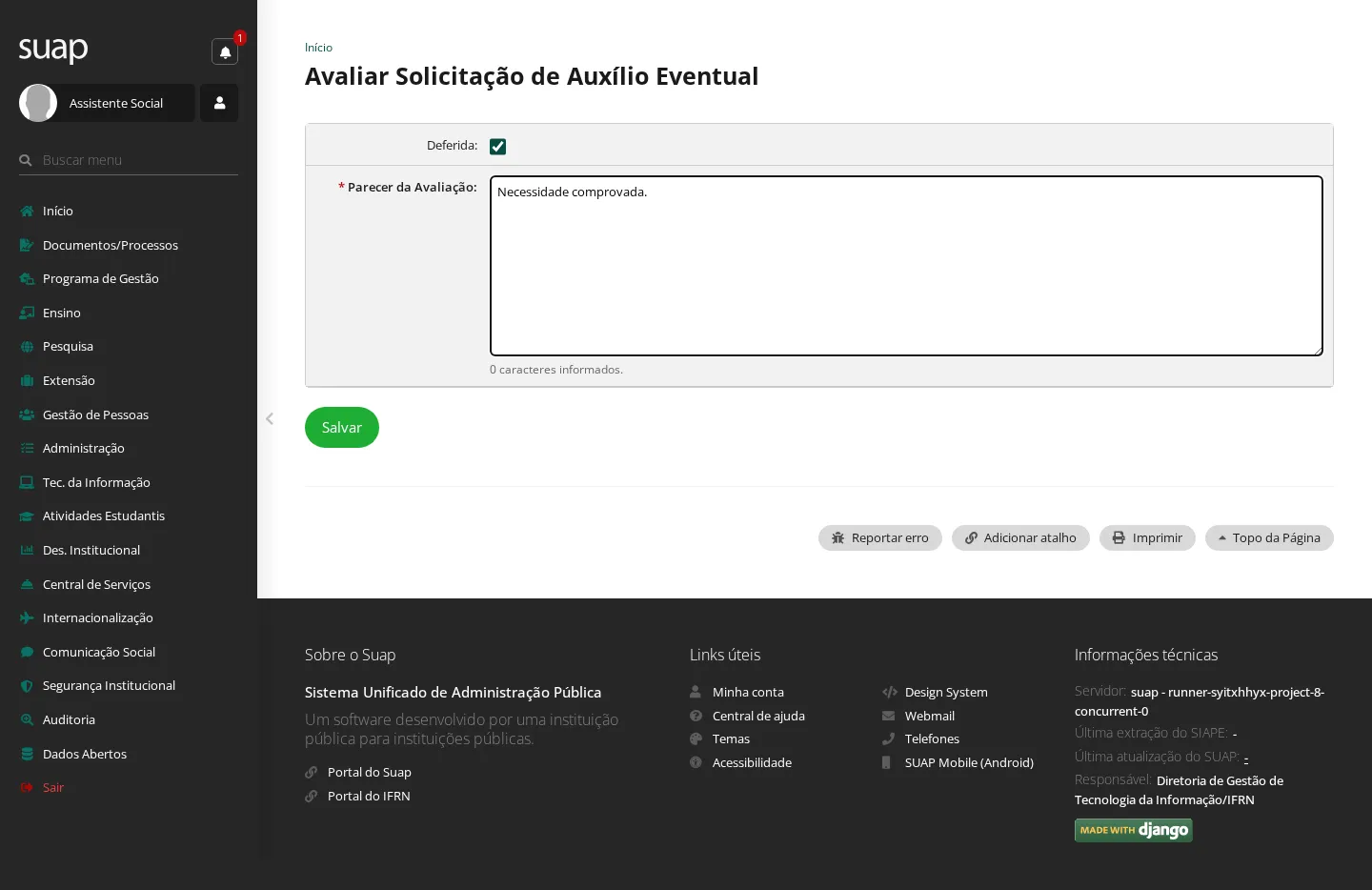Open SUAP Mobile (Android) link
Viewport: 1372px width, 890px height.
pyautogui.click(x=969, y=762)
